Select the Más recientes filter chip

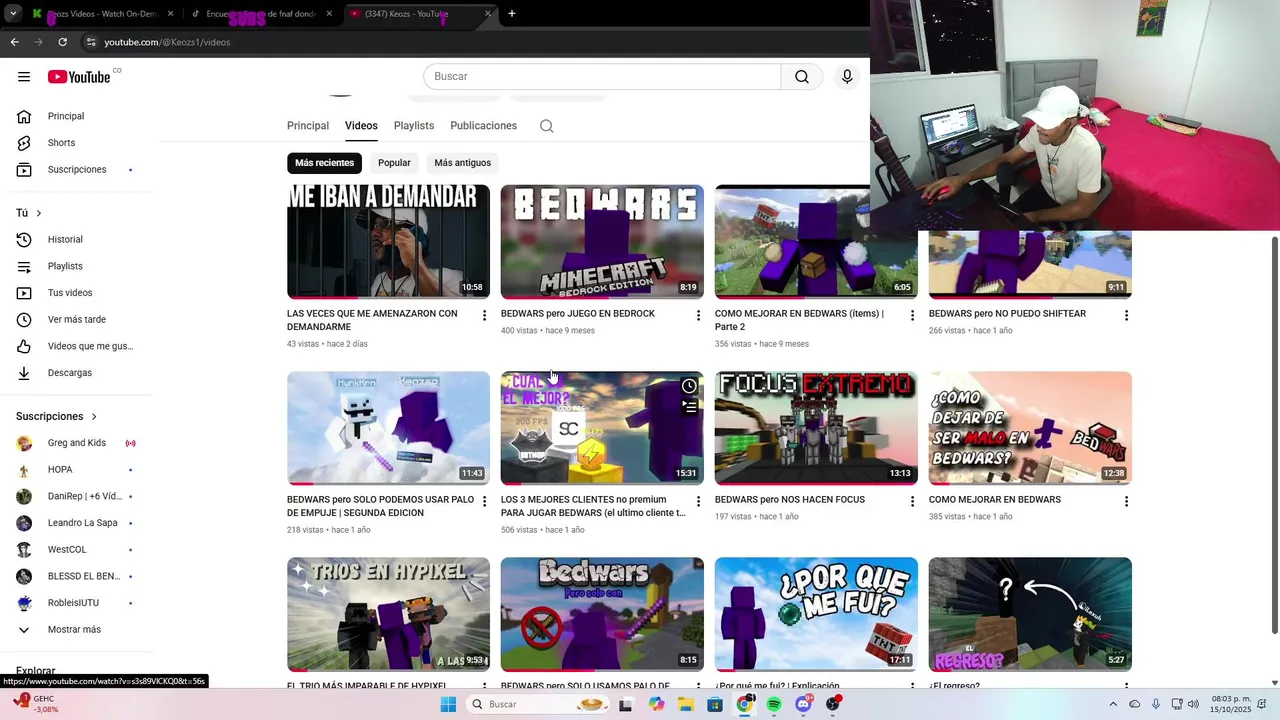324,163
